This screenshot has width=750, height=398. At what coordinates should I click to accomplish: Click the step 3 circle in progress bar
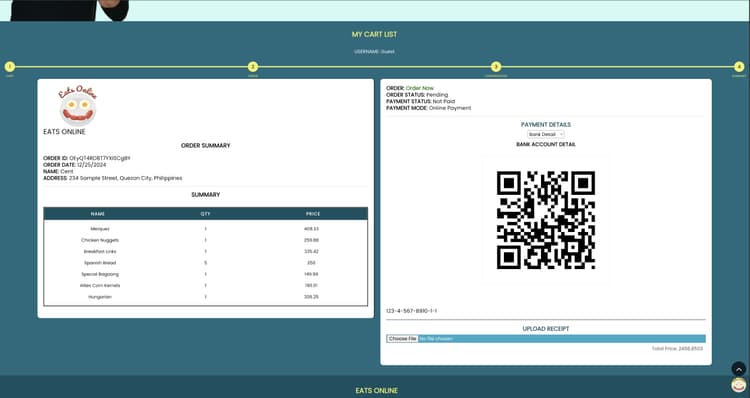[x=496, y=66]
